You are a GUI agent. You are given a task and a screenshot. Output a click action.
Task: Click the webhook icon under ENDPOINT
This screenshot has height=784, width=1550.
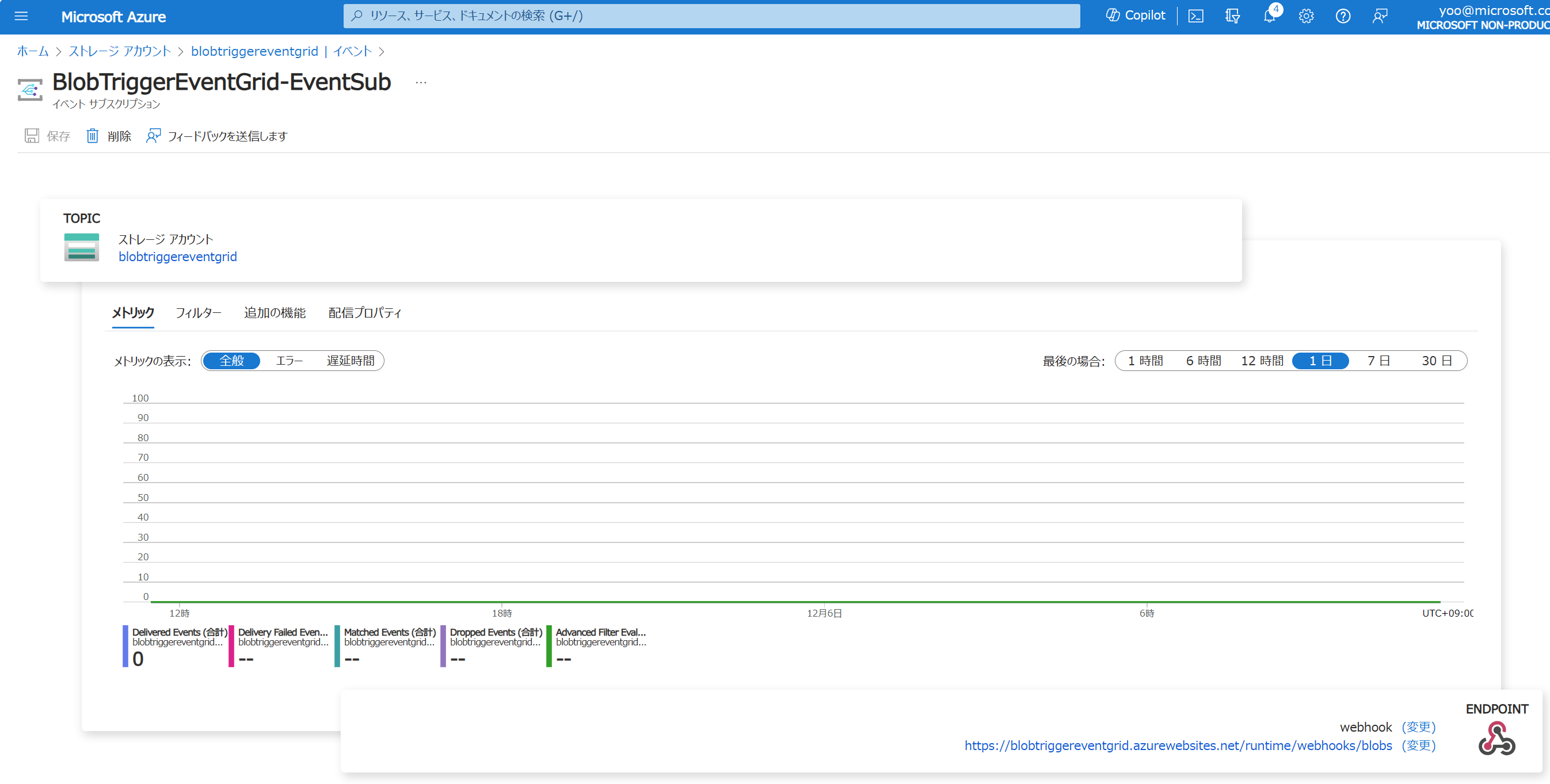[1496, 740]
